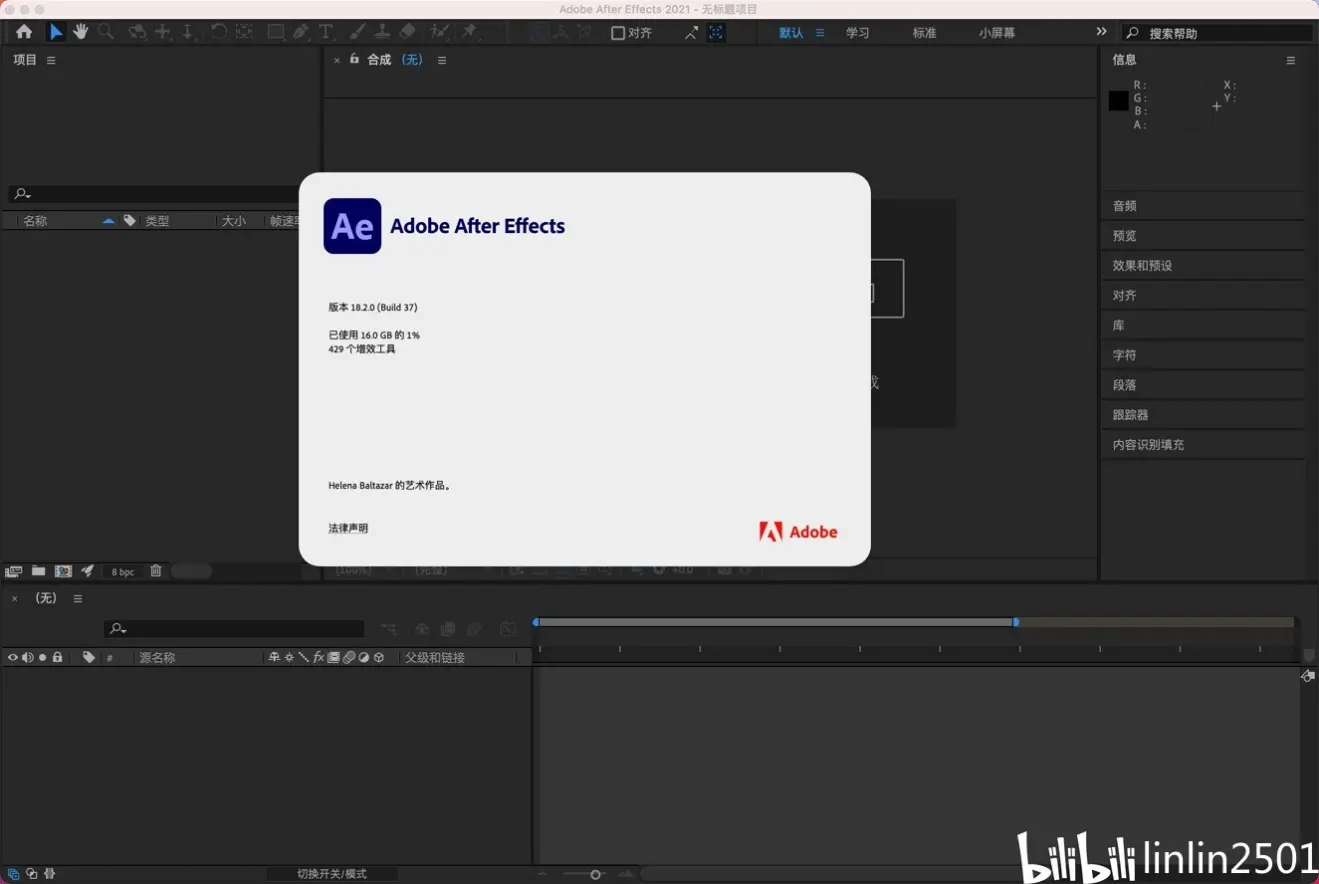Image resolution: width=1319 pixels, height=884 pixels.
Task: Select the Rotation tool
Action: (x=218, y=32)
